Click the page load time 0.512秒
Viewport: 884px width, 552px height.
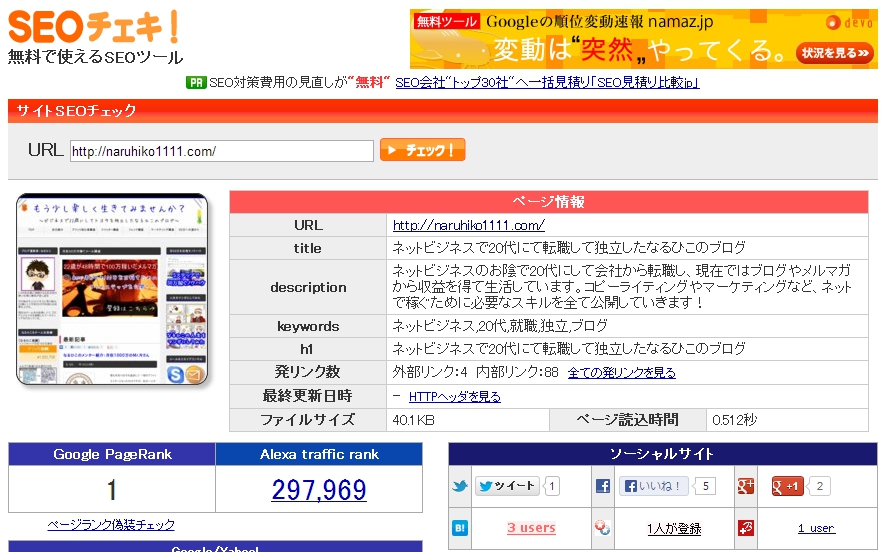tap(734, 420)
